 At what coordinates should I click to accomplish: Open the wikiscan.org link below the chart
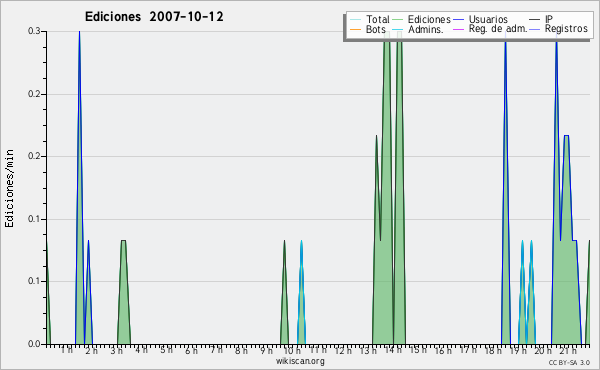click(300, 361)
